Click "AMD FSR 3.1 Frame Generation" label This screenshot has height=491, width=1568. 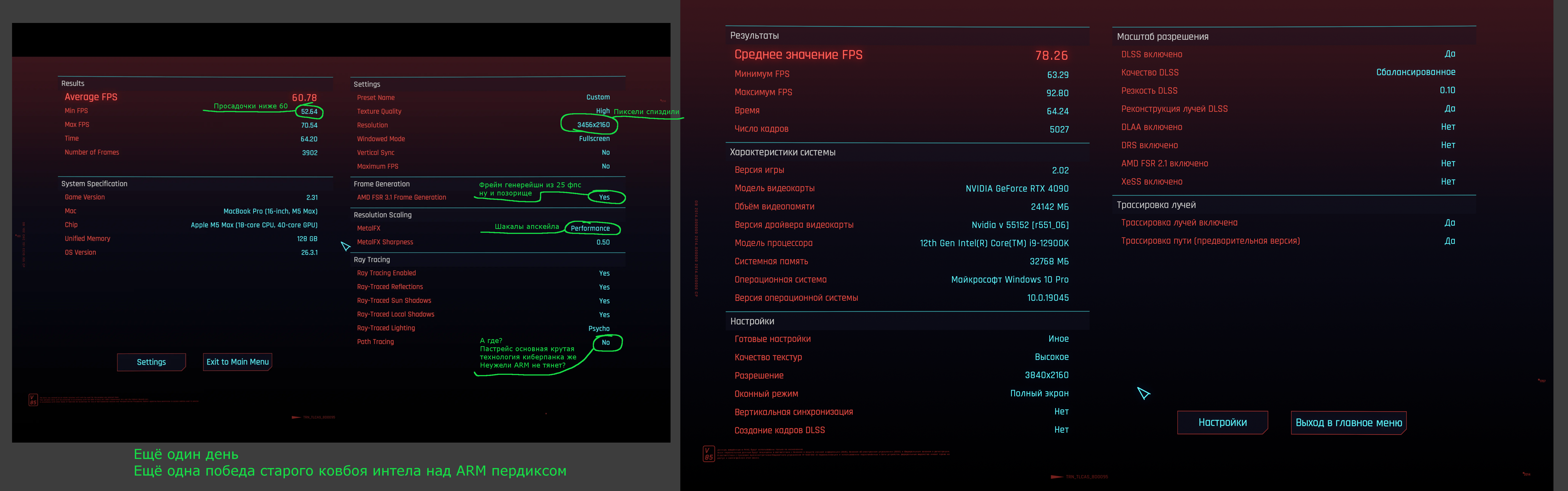(x=402, y=197)
